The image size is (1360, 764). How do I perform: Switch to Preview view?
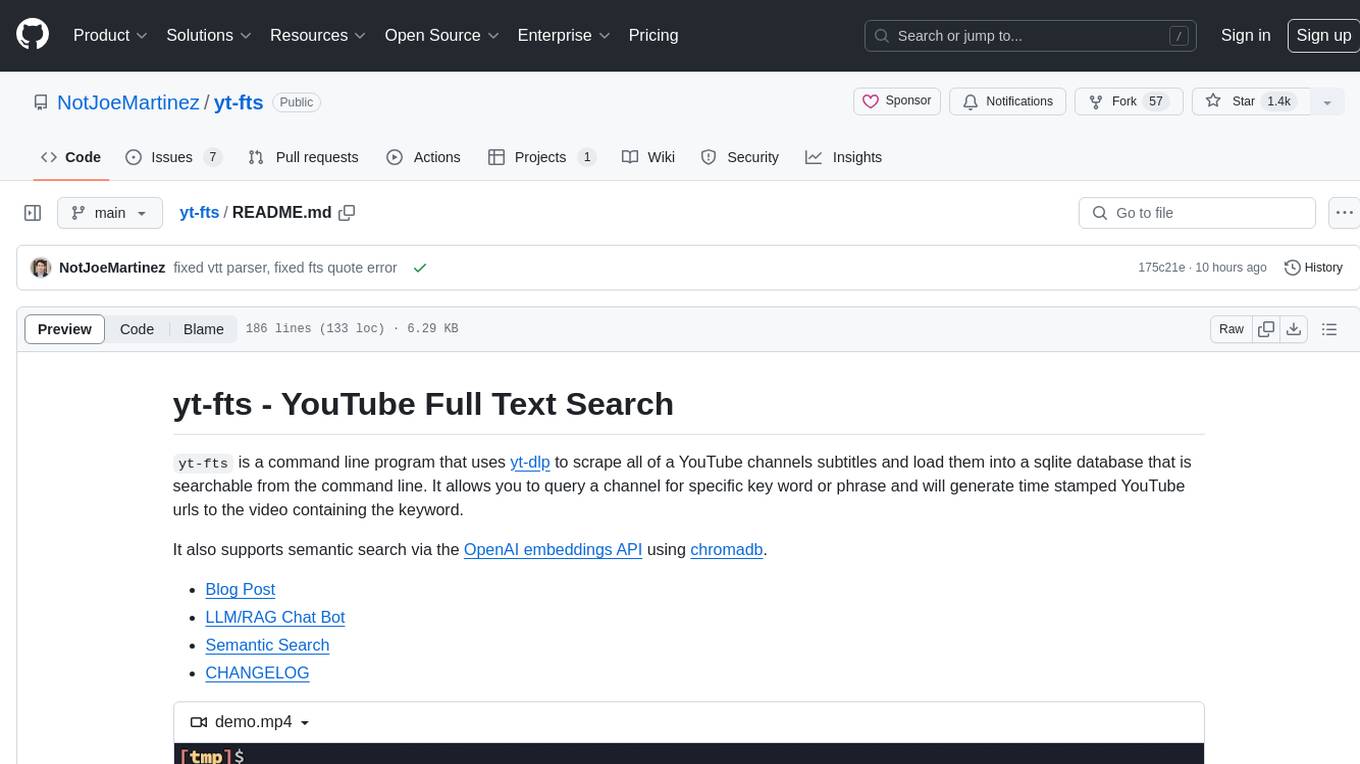point(65,329)
